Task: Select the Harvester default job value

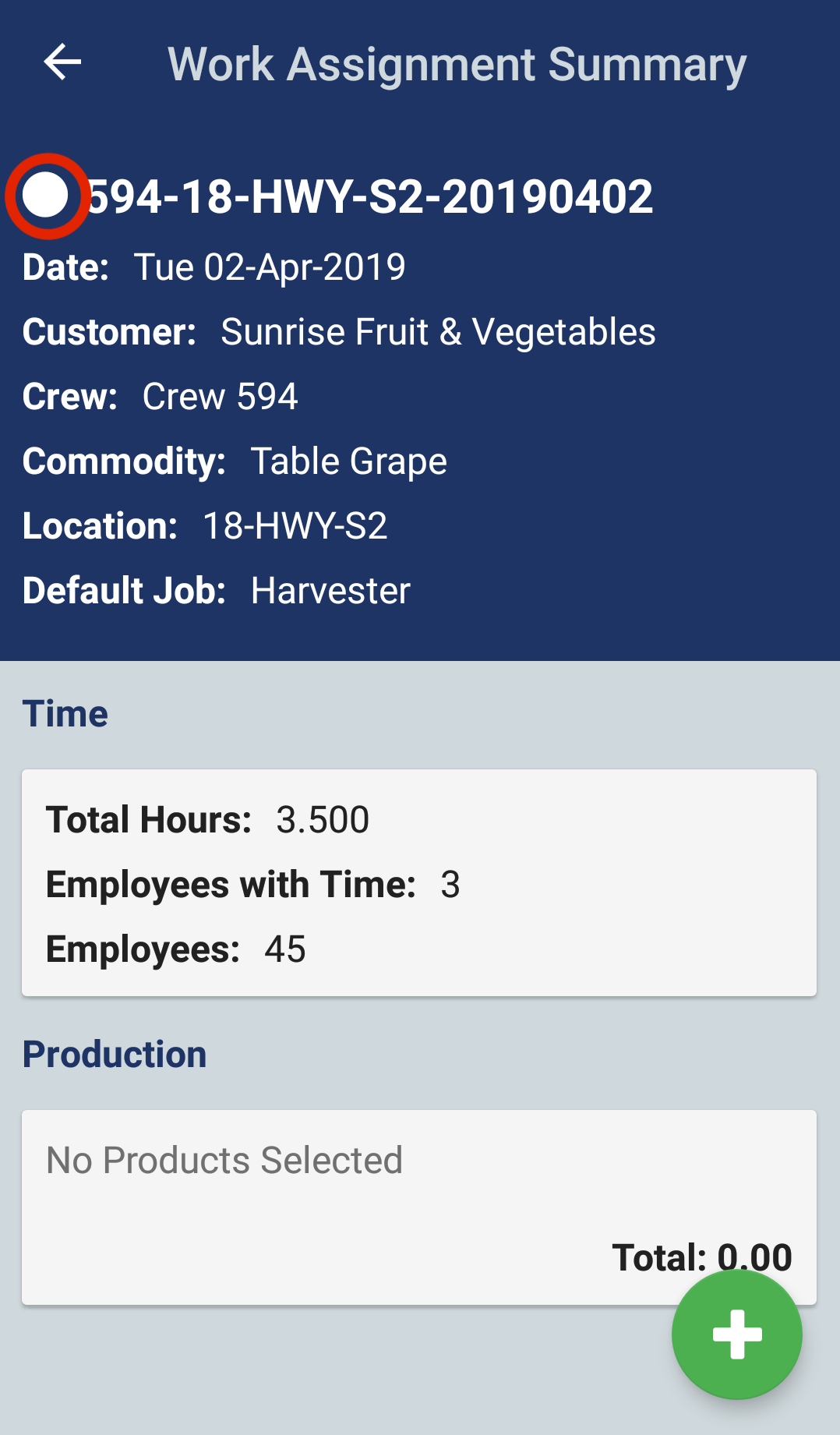Action: pyautogui.click(x=330, y=591)
